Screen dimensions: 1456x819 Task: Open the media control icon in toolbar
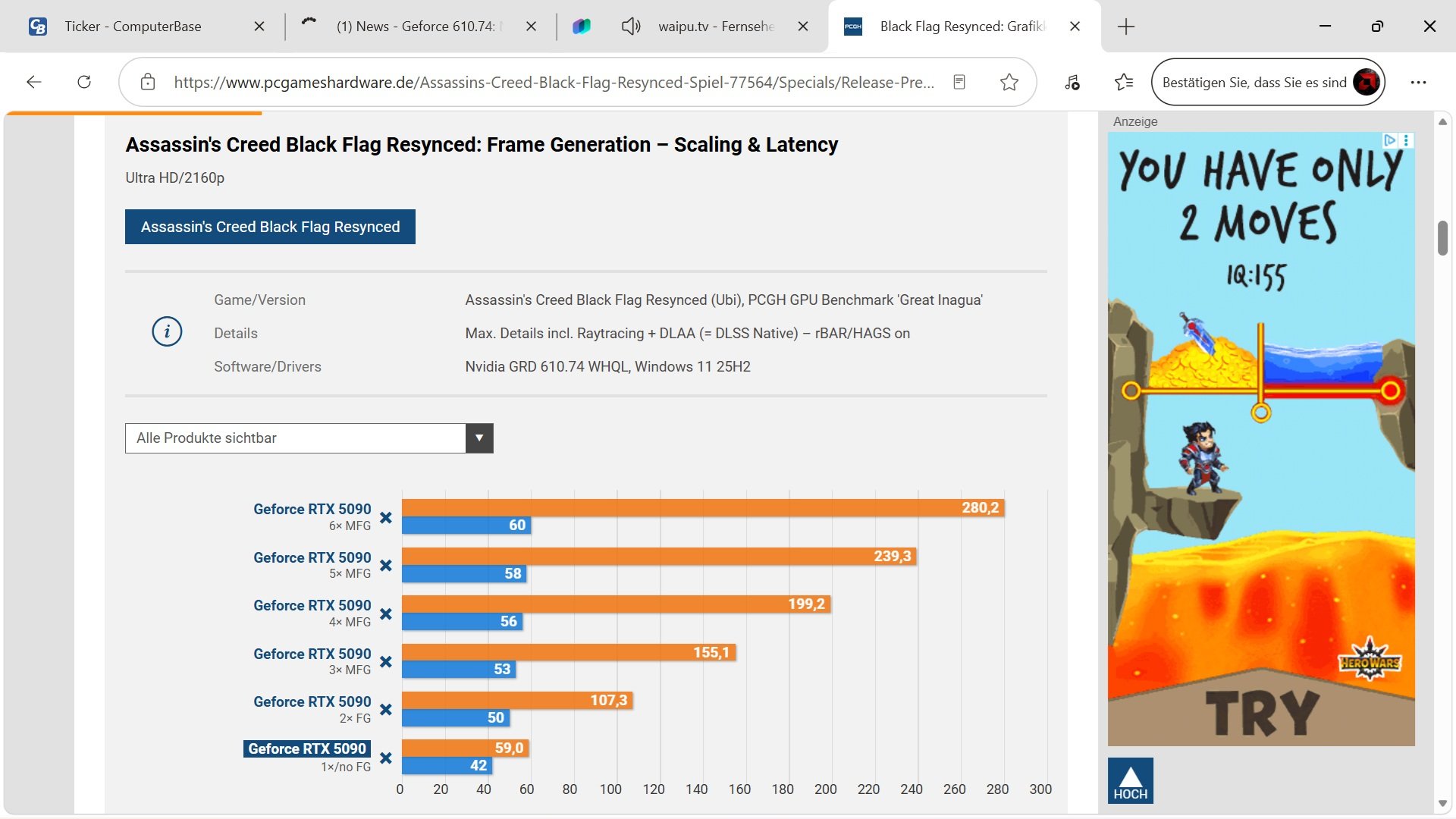(x=1072, y=82)
